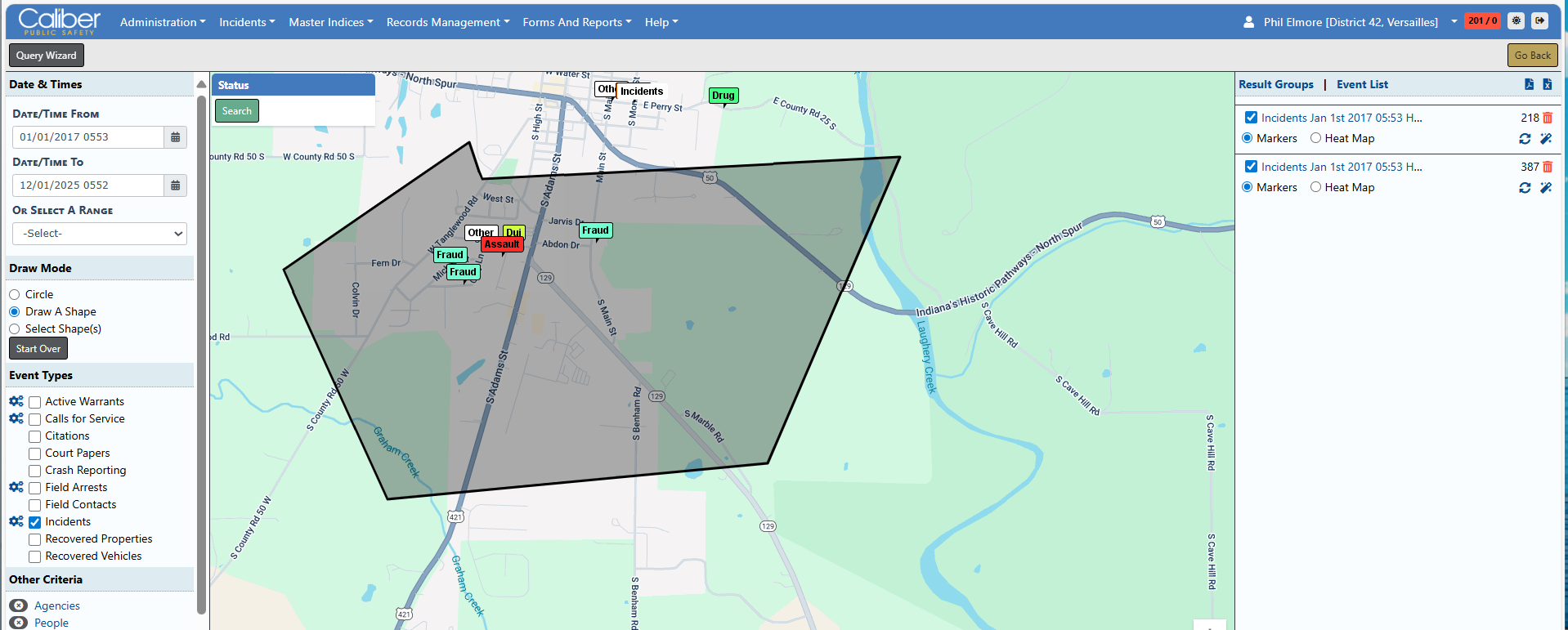Open the Or Select A Range dropdown
The image size is (1568, 630).
coord(100,234)
